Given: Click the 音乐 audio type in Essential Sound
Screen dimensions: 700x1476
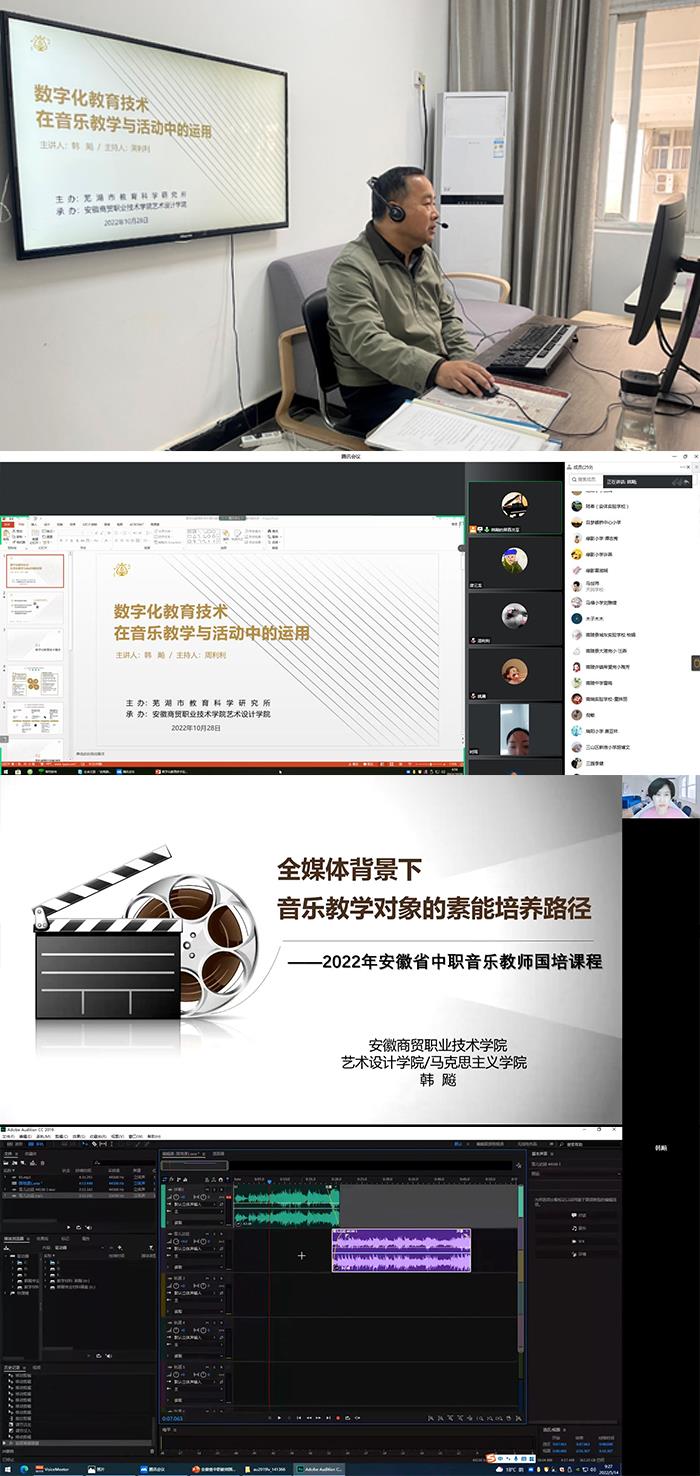Looking at the screenshot, I should click(x=576, y=1228).
